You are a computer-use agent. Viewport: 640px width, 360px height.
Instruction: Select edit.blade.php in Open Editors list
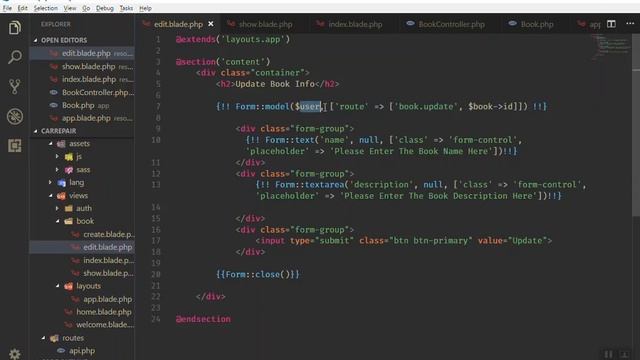click(82, 53)
